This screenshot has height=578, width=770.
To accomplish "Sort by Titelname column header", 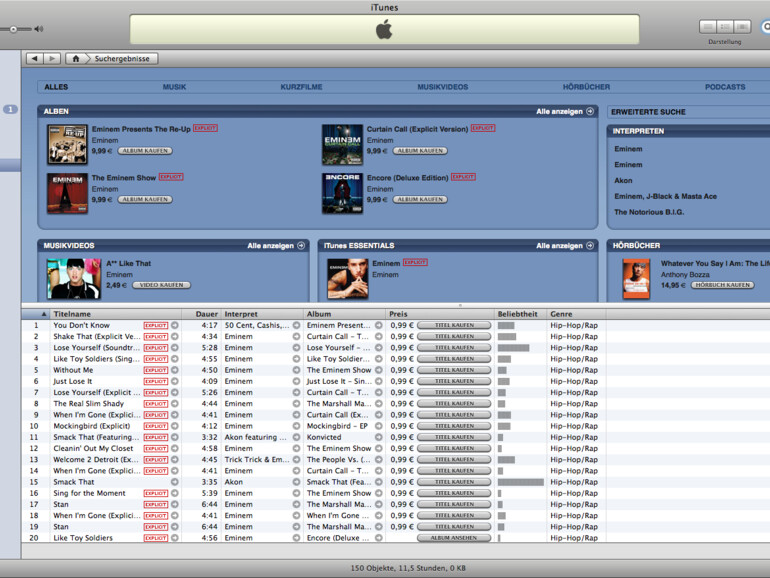I will tap(116, 314).
